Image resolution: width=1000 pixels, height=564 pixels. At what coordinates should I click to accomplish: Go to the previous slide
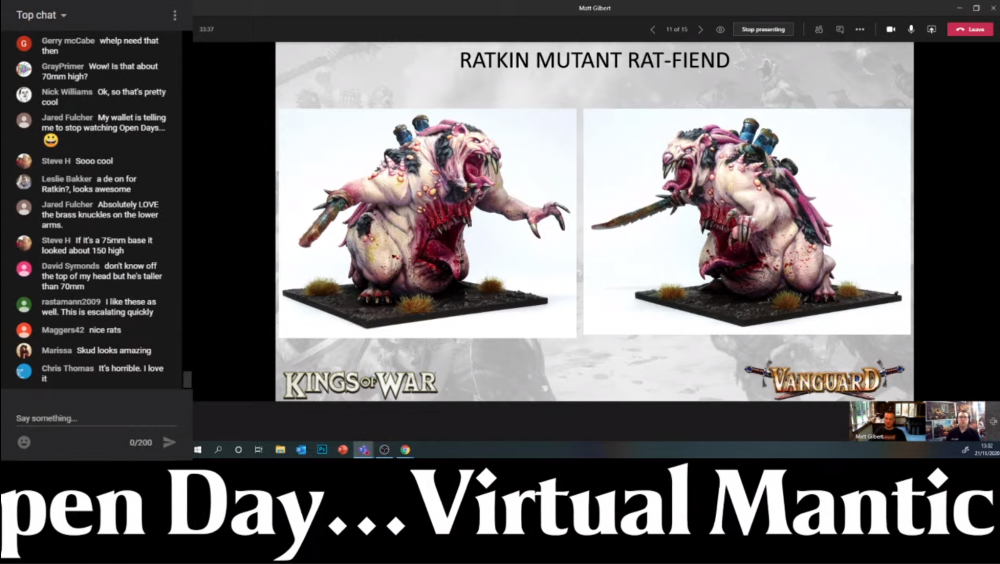(653, 30)
